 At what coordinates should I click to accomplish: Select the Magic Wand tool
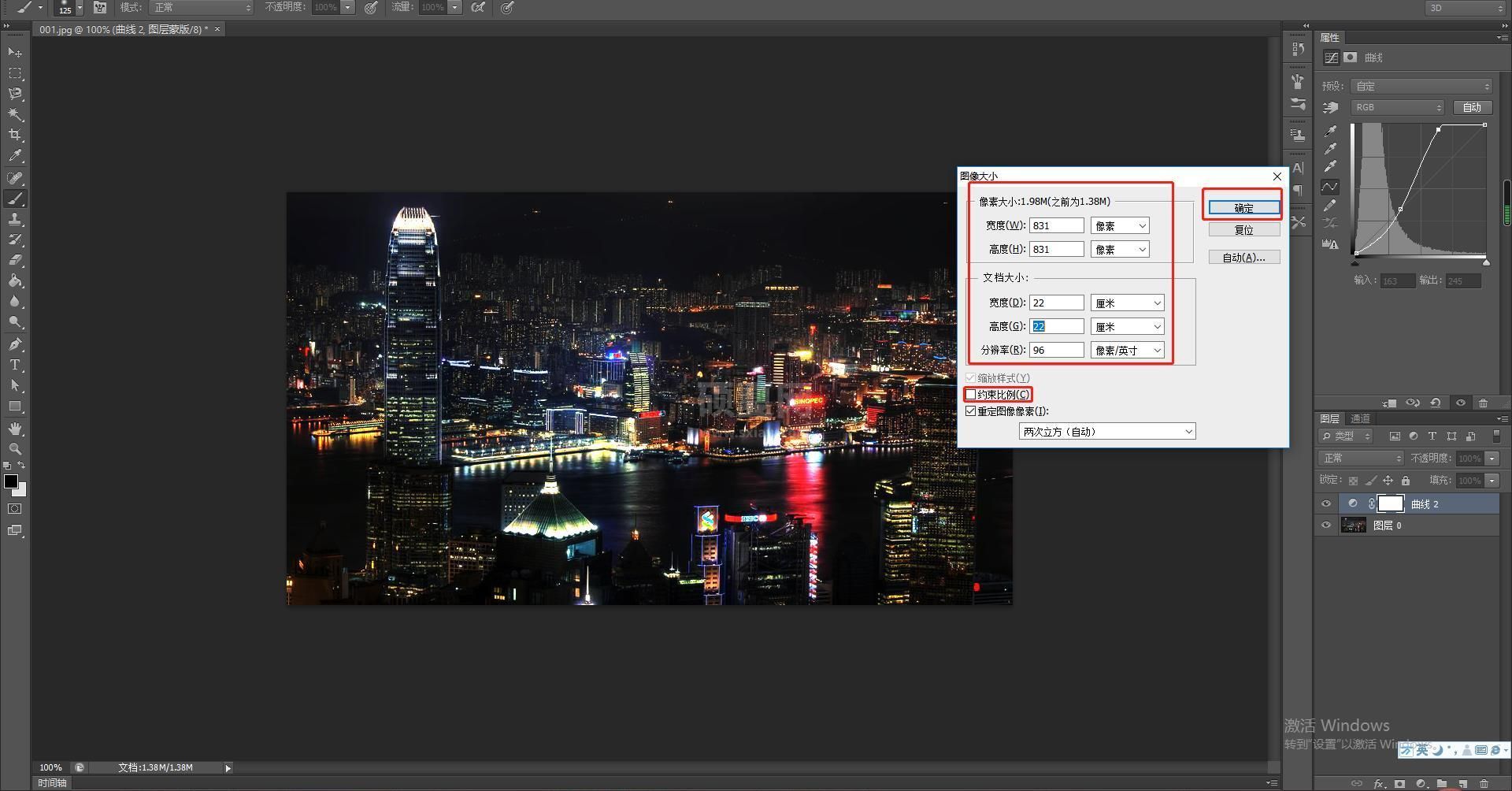coord(15,114)
